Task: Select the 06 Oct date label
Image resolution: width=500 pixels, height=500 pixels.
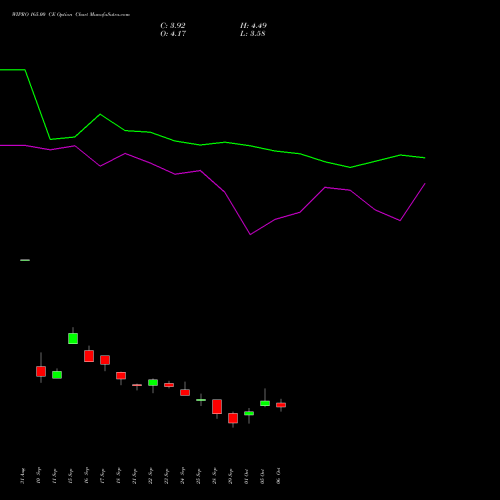Action: 278,476
